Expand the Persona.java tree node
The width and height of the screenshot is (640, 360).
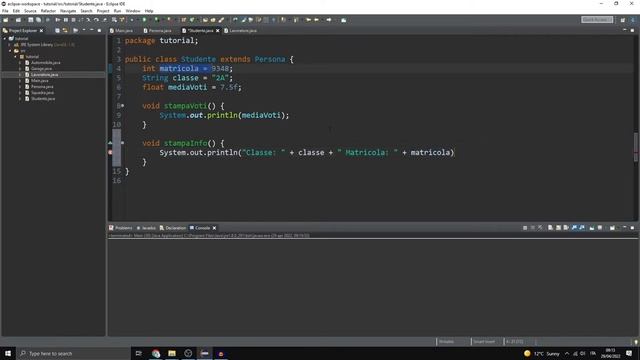pyautogui.click(x=20, y=87)
